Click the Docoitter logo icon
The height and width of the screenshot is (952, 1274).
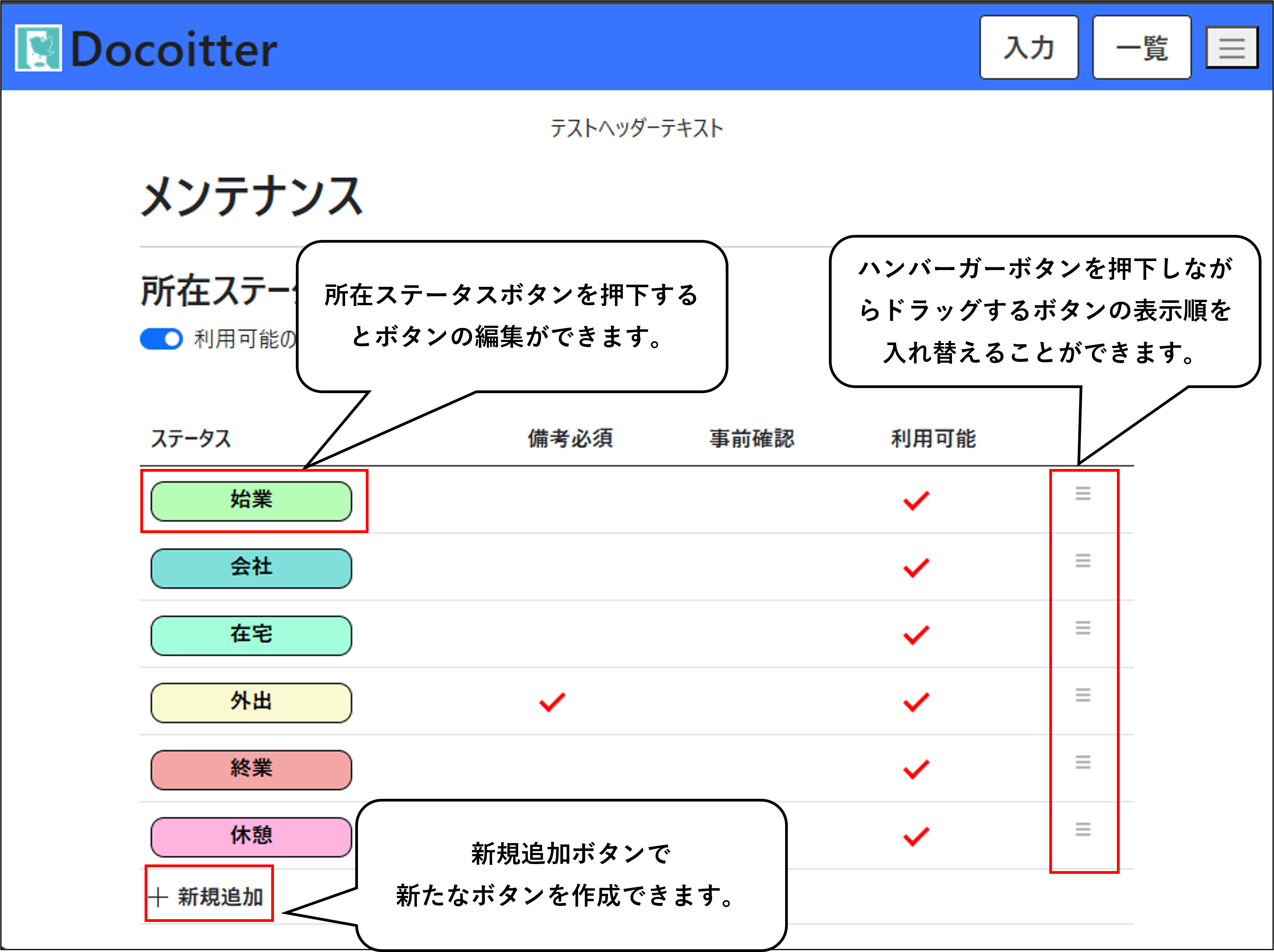pyautogui.click(x=38, y=48)
